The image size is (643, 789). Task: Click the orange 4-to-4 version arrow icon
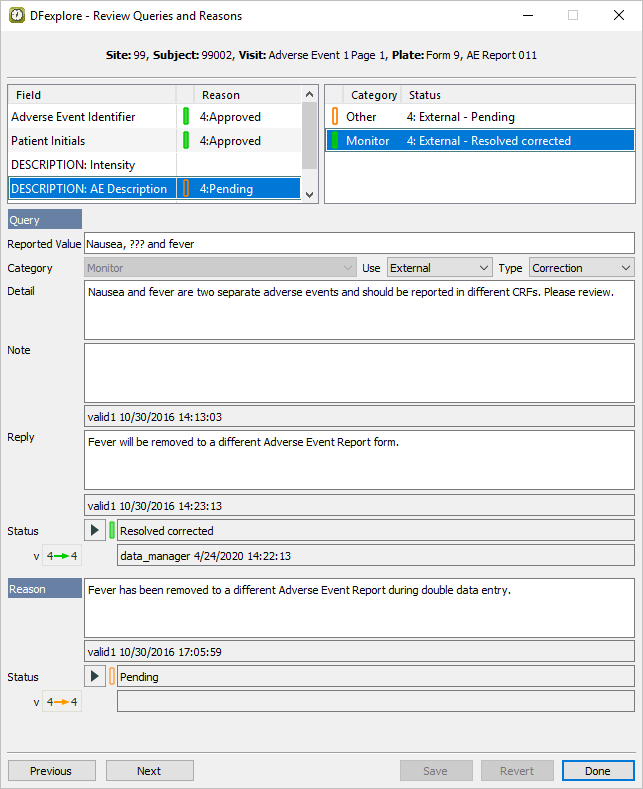62,701
